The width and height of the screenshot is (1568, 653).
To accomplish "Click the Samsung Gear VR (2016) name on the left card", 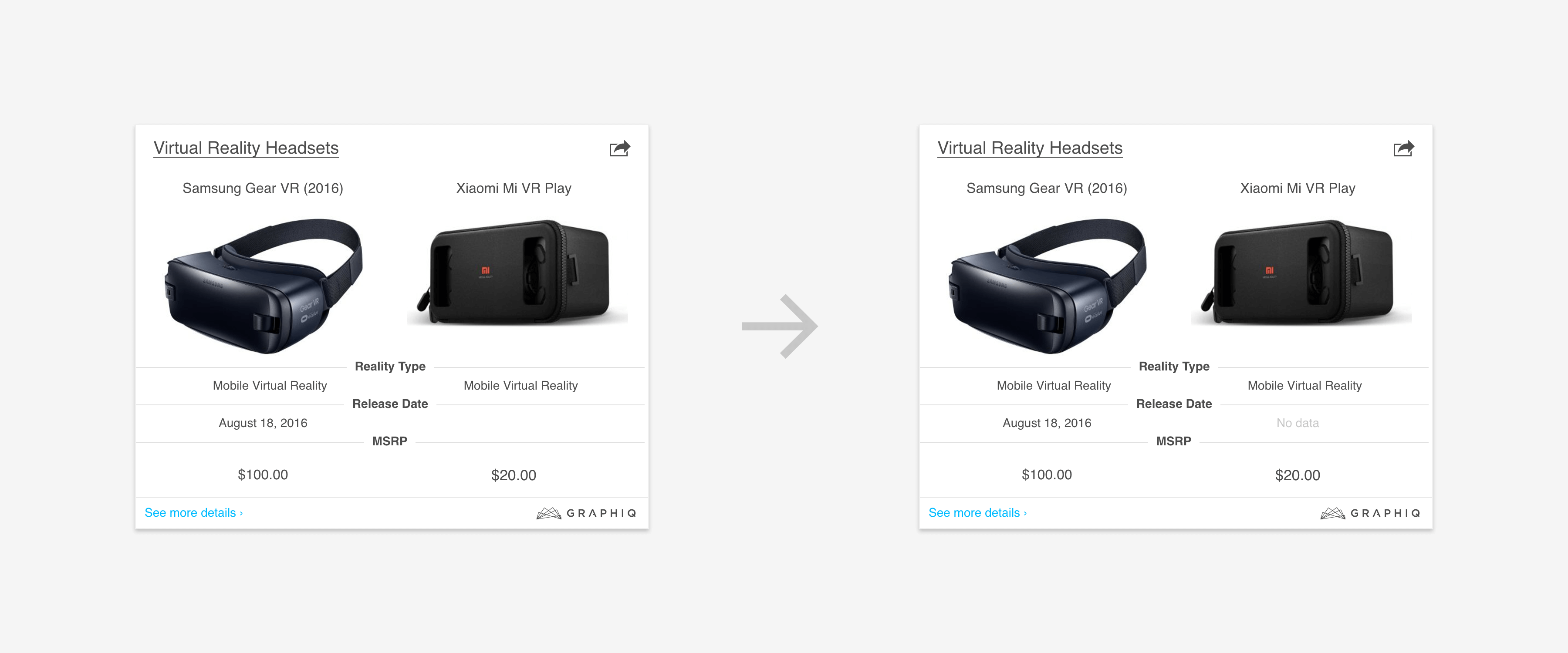I will pos(263,188).
